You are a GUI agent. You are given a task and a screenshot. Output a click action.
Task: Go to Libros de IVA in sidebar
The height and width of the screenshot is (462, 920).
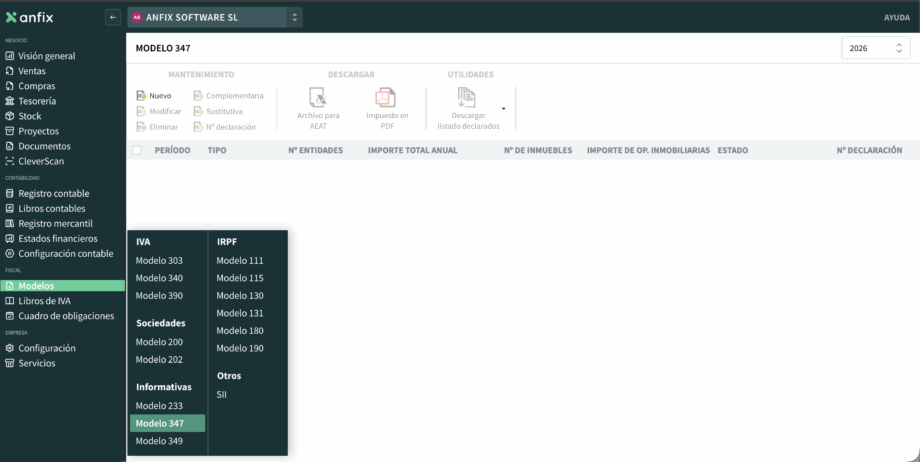44,301
